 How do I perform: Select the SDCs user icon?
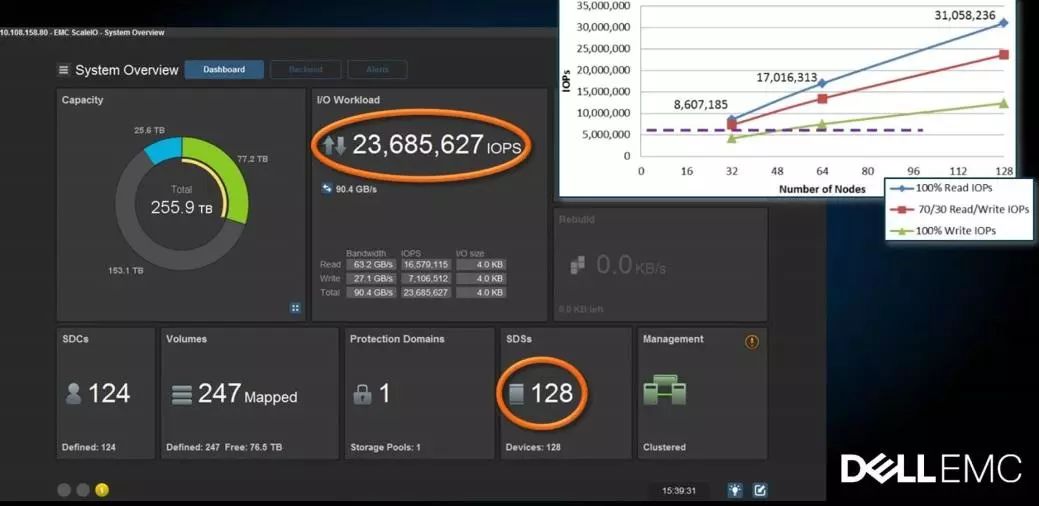(73, 394)
